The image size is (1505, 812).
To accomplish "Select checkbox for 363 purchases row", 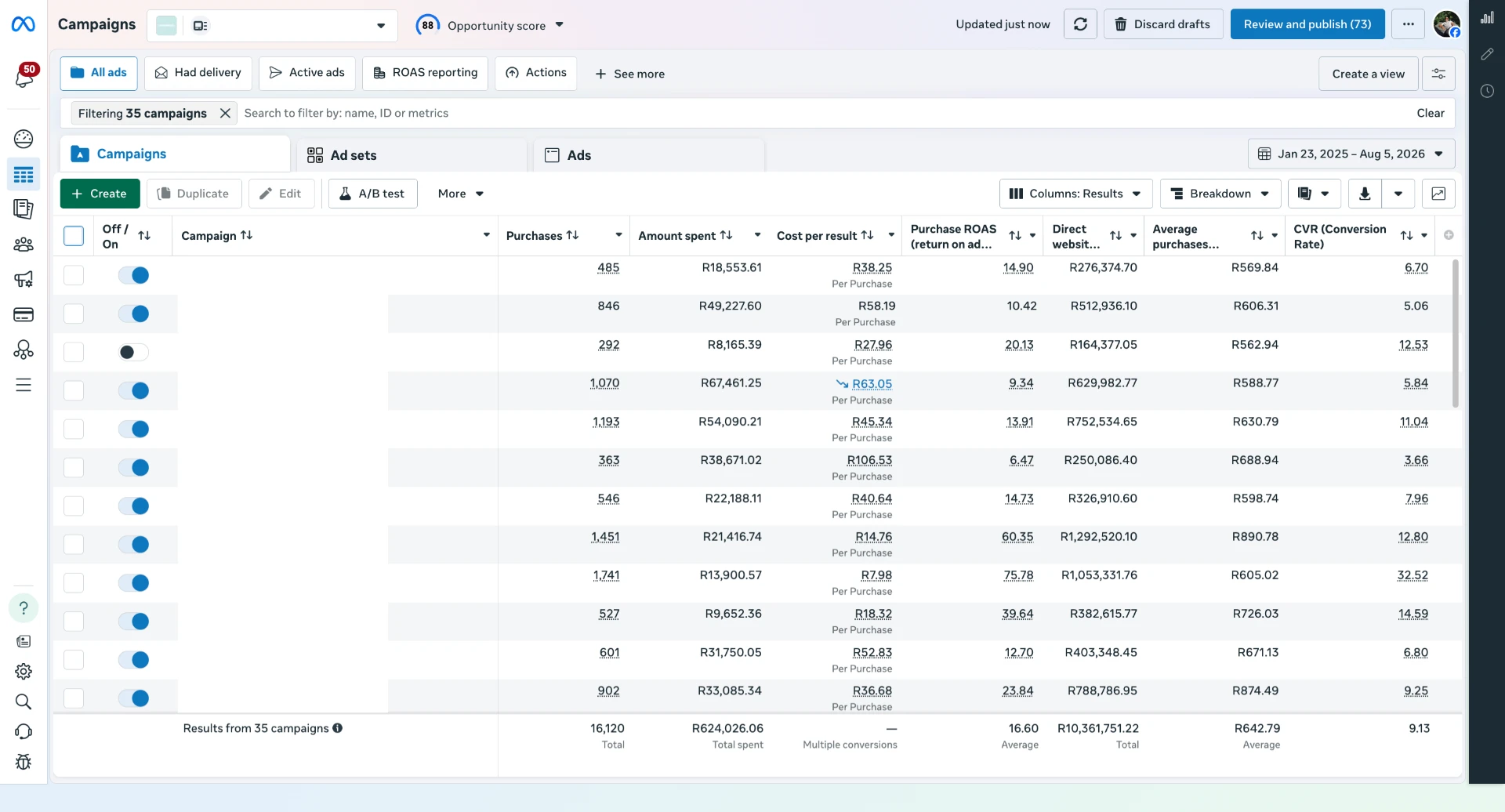I will pos(74,467).
